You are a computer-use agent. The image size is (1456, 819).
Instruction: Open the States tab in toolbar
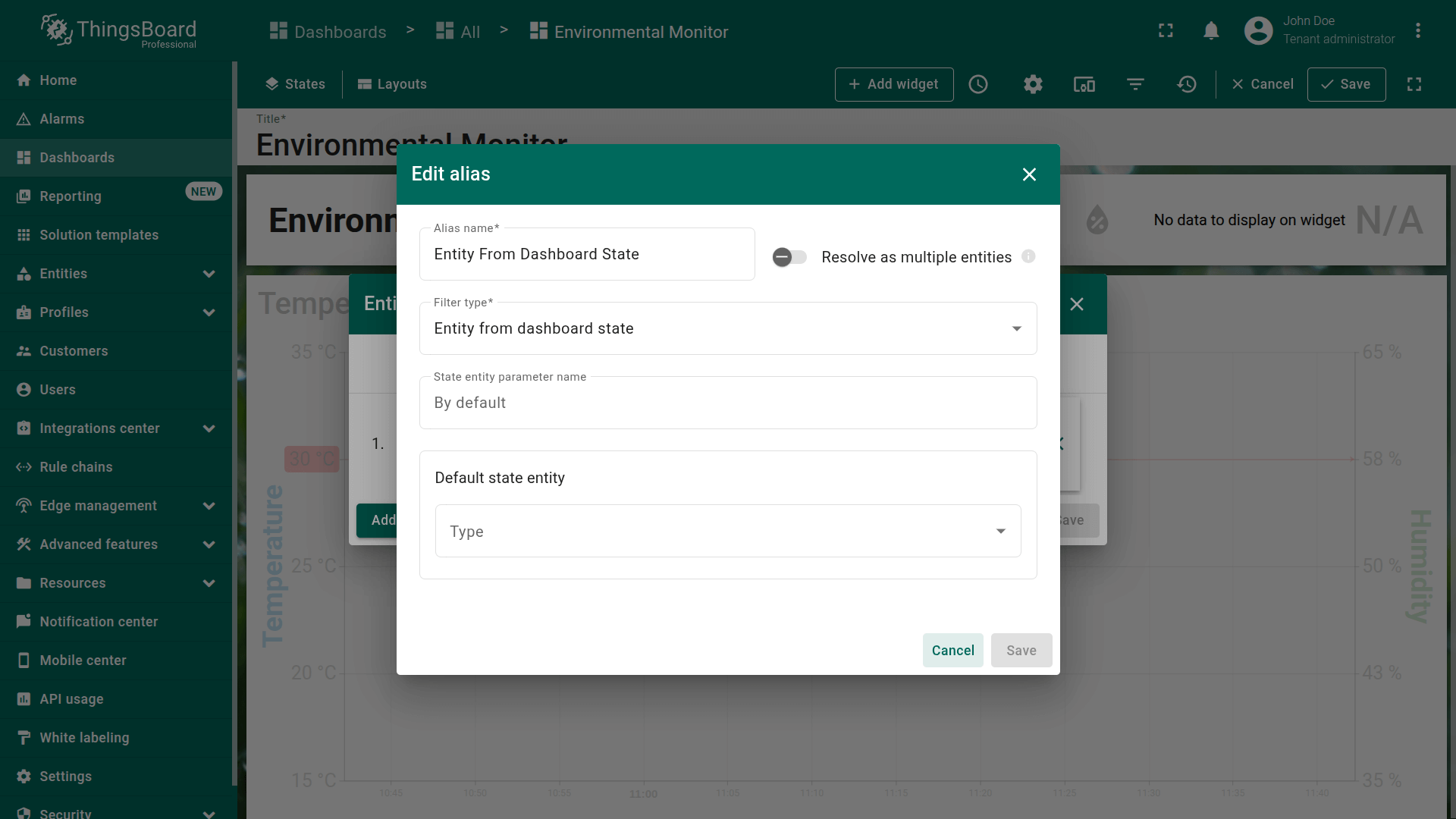click(295, 84)
